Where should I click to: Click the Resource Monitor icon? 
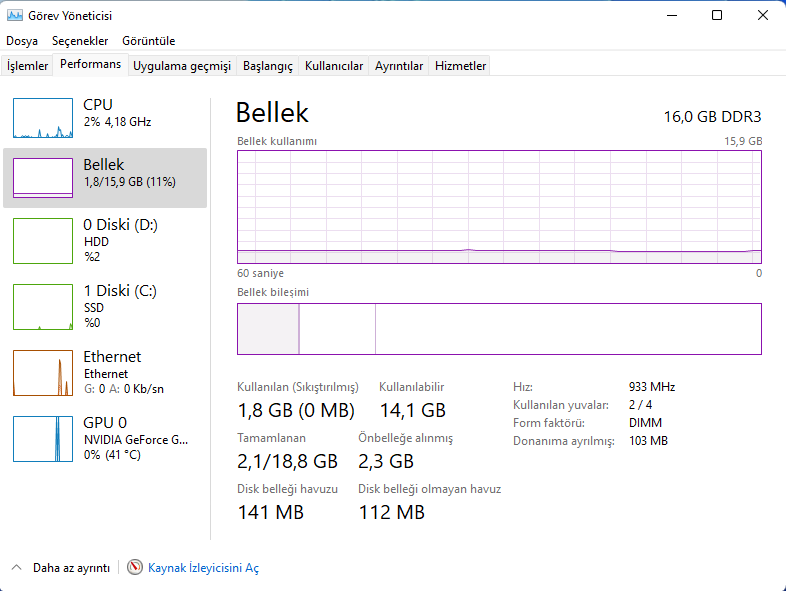135,567
